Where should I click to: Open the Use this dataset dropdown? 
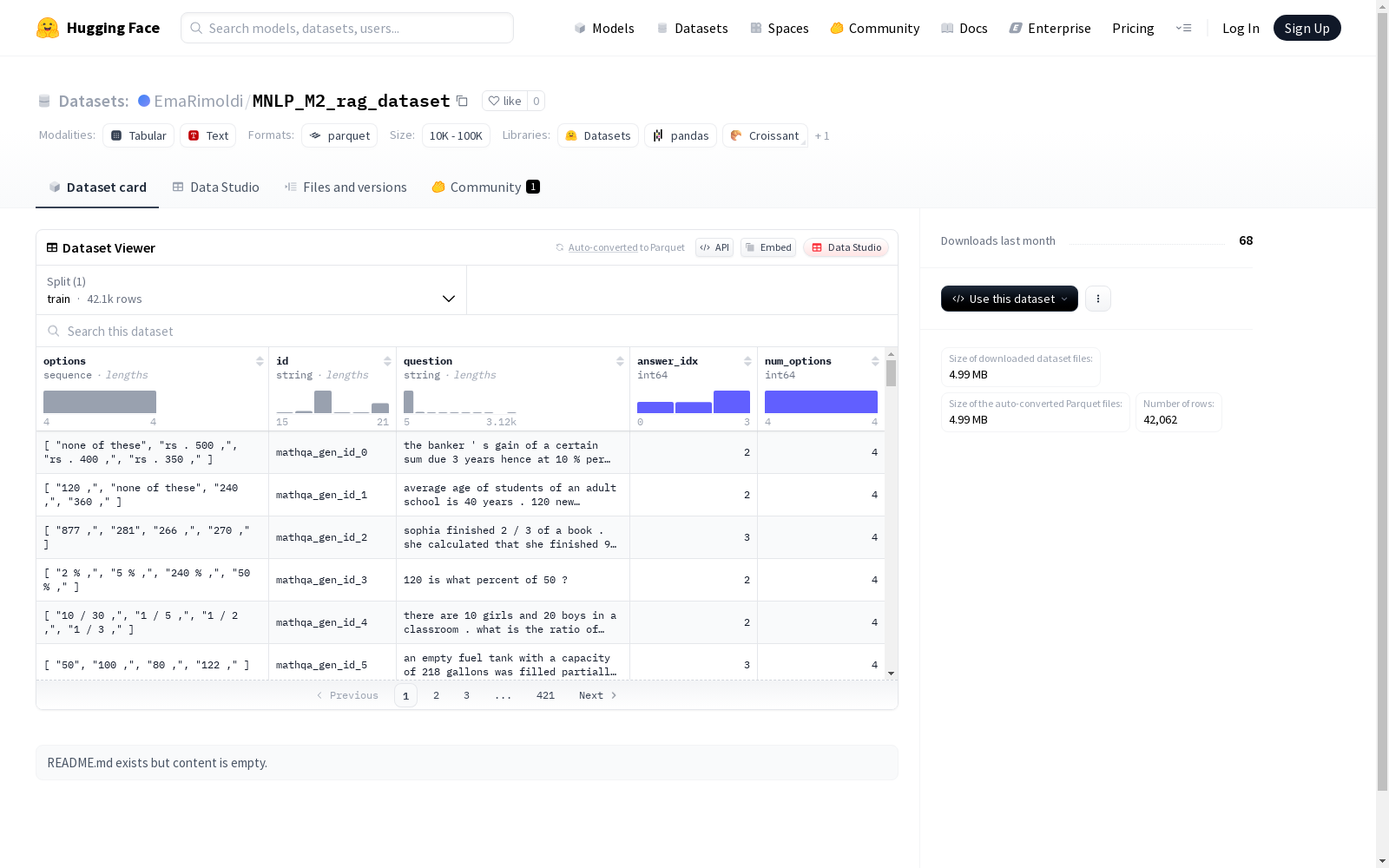[1010, 299]
